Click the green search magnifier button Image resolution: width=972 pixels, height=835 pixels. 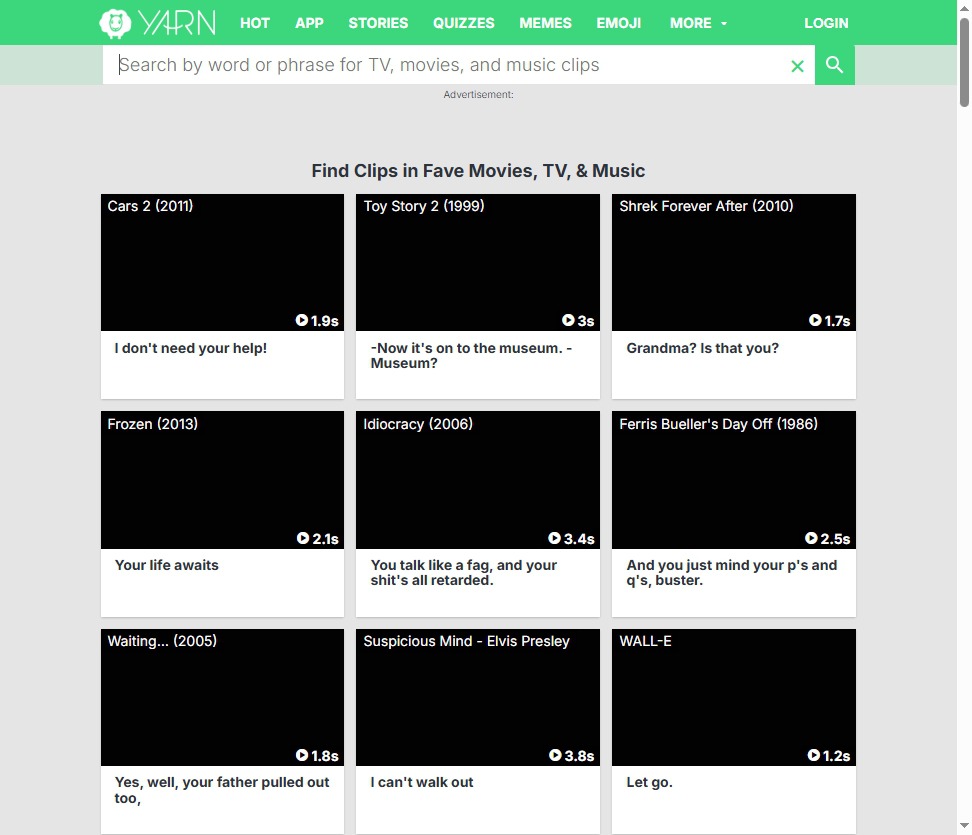834,65
